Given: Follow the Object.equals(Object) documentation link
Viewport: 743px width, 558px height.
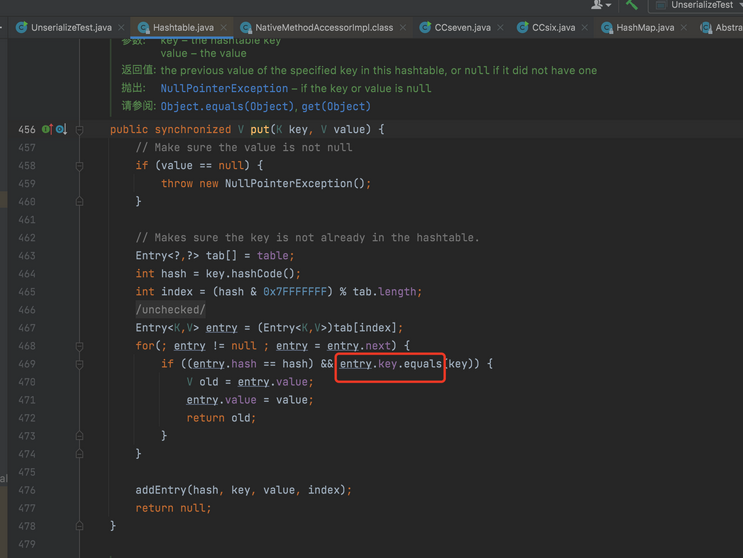Looking at the screenshot, I should (227, 107).
